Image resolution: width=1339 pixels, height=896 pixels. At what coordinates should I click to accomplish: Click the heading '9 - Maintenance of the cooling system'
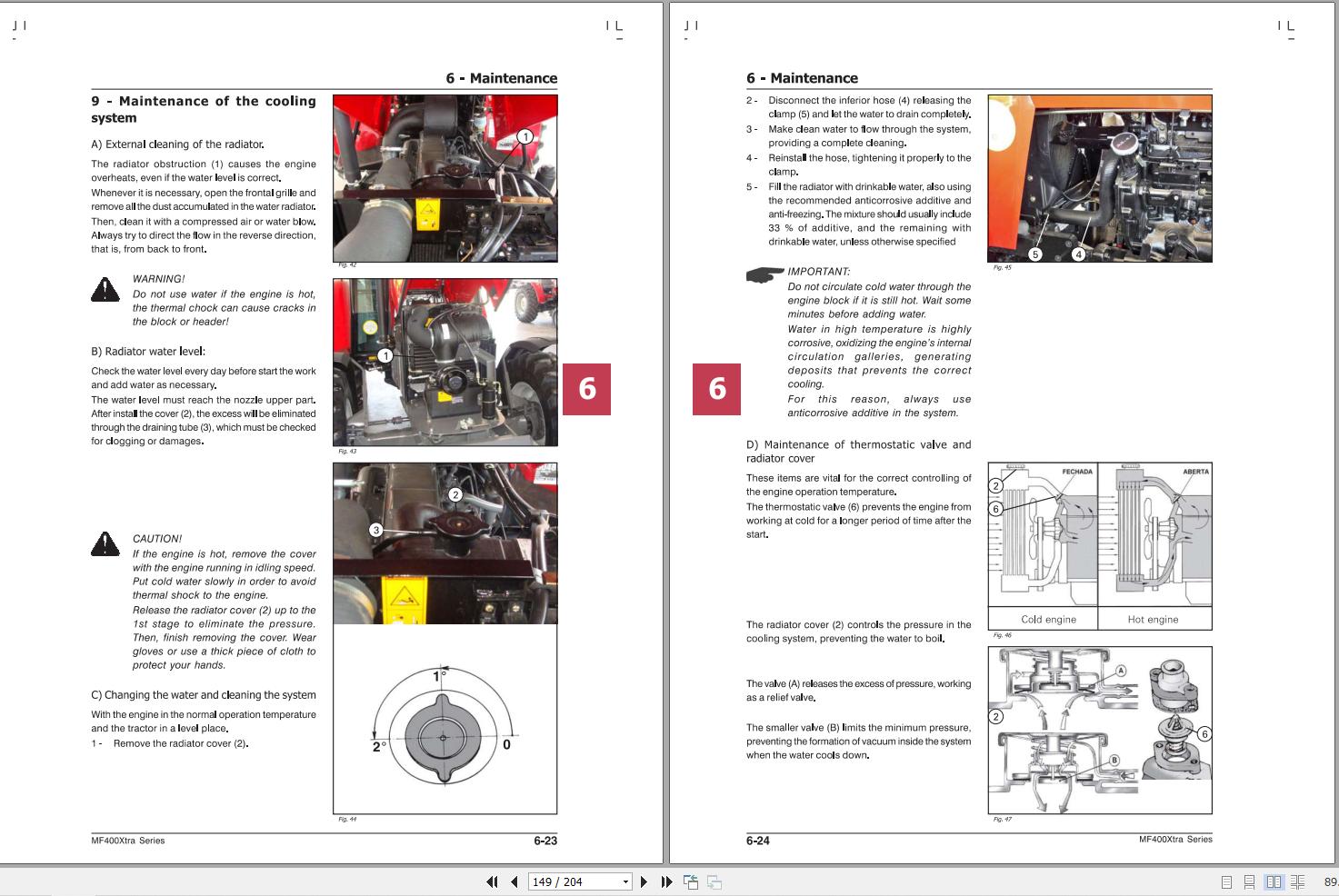pos(204,109)
